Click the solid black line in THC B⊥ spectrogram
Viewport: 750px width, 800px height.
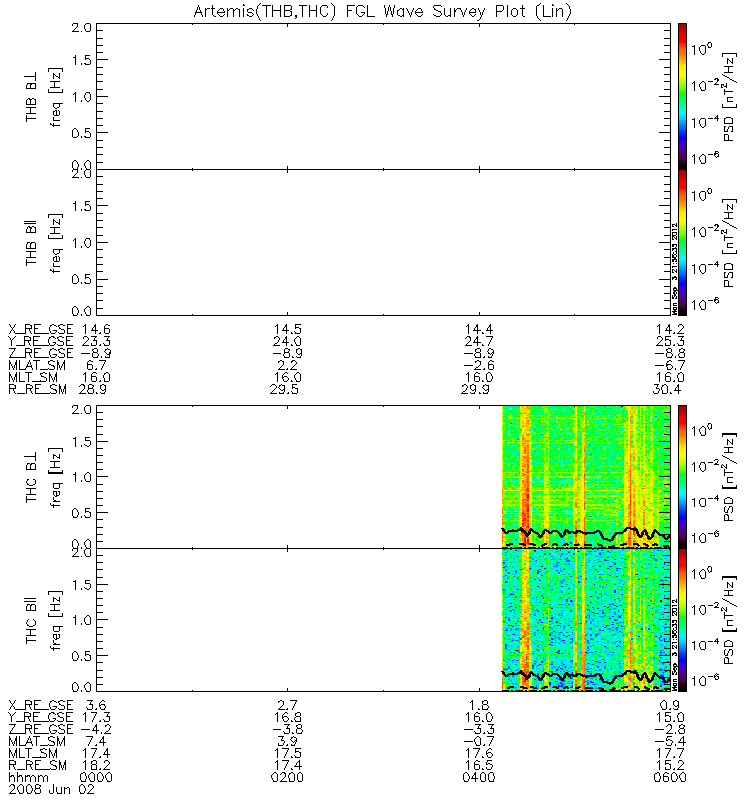586,533
